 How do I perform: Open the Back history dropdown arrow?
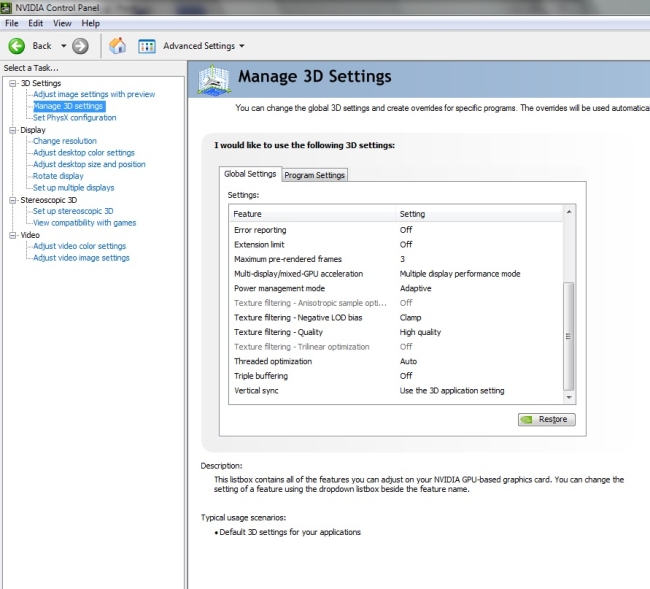point(64,46)
